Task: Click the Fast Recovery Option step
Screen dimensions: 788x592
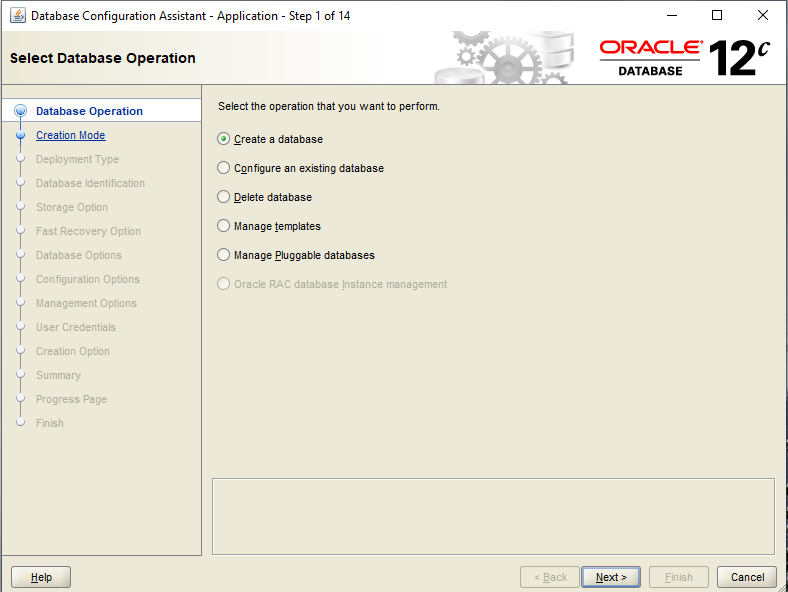Action: click(88, 231)
